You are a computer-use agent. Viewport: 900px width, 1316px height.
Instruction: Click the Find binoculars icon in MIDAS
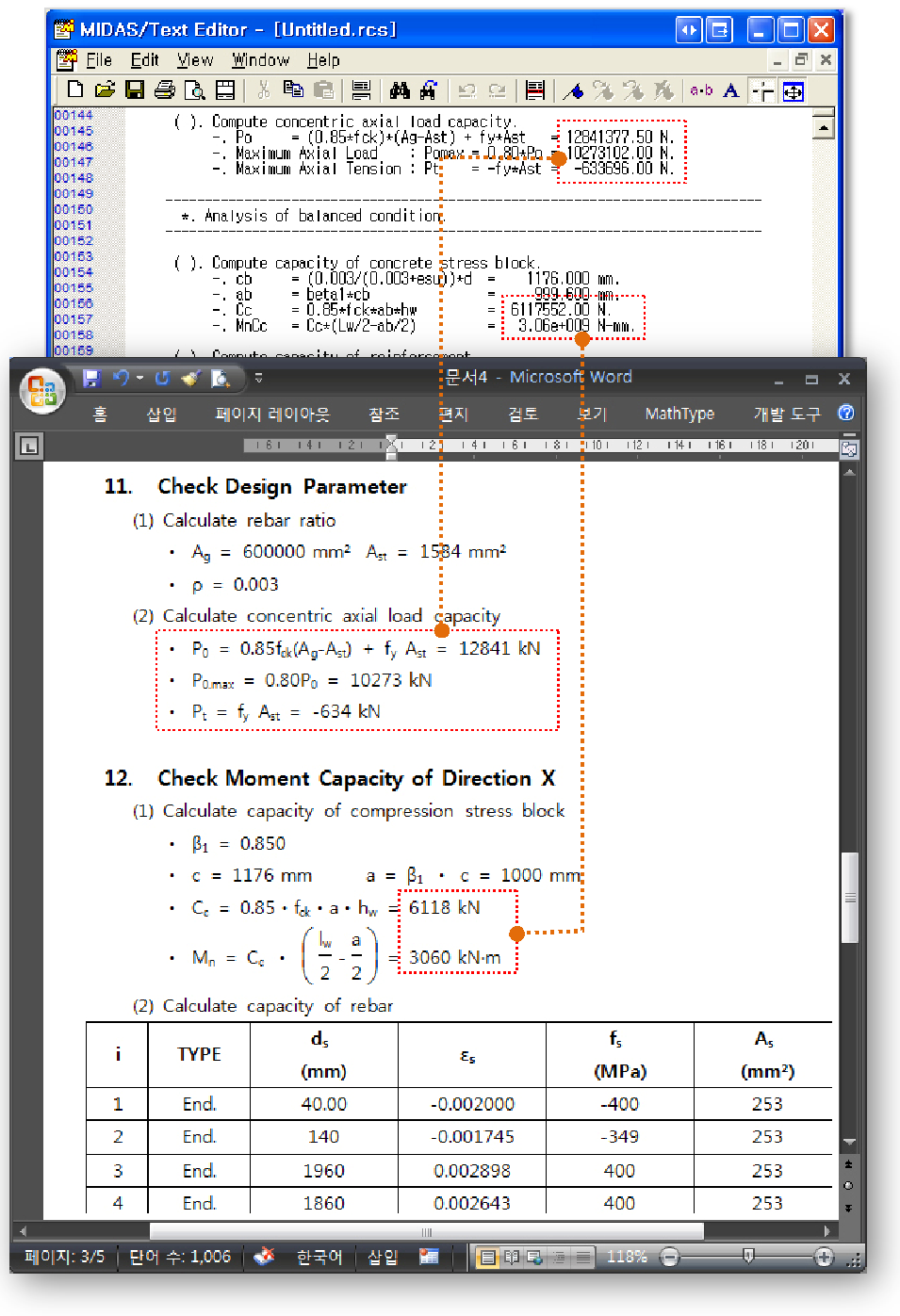pos(400,89)
